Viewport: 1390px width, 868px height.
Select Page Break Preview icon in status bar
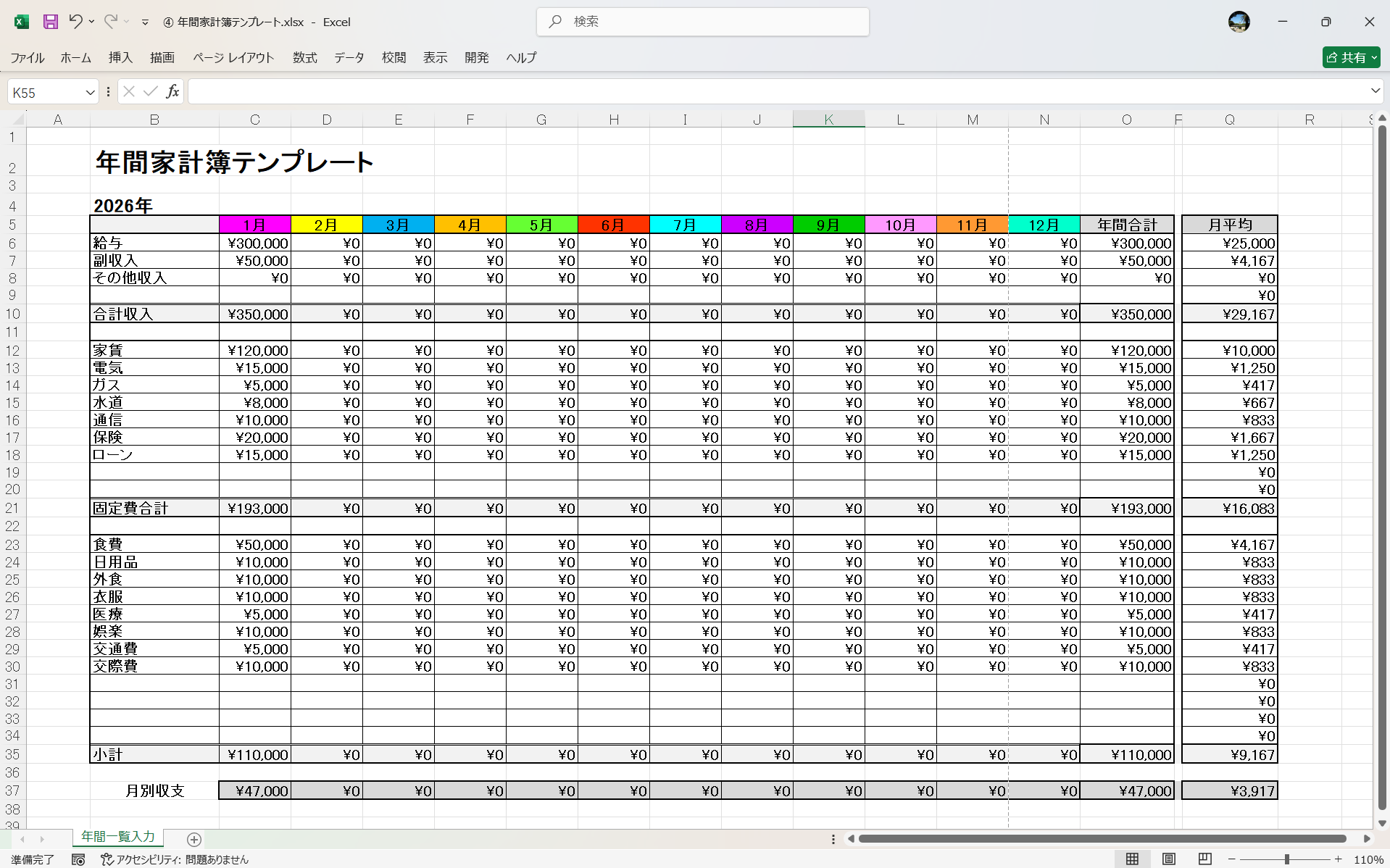(x=1204, y=860)
